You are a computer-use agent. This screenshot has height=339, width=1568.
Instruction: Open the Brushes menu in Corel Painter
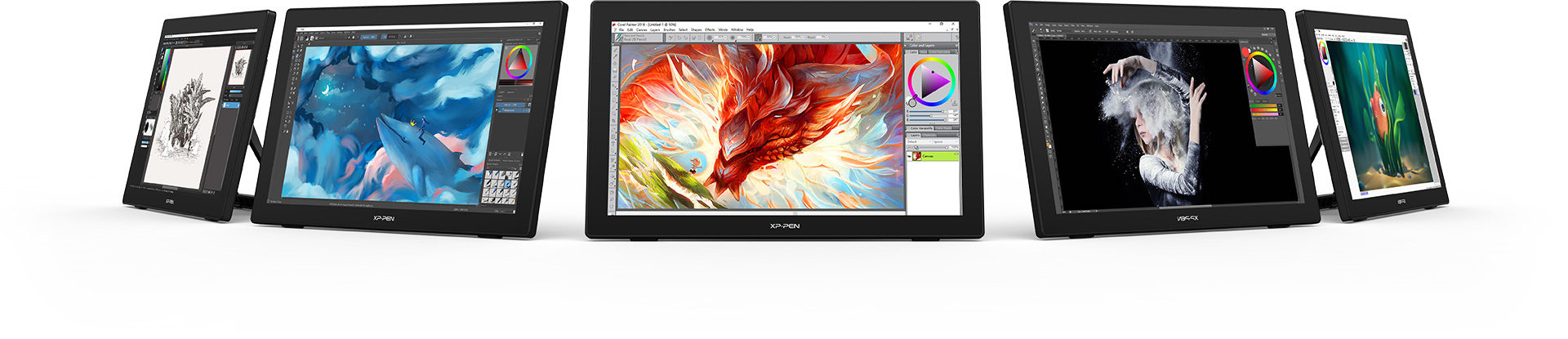[x=669, y=30]
